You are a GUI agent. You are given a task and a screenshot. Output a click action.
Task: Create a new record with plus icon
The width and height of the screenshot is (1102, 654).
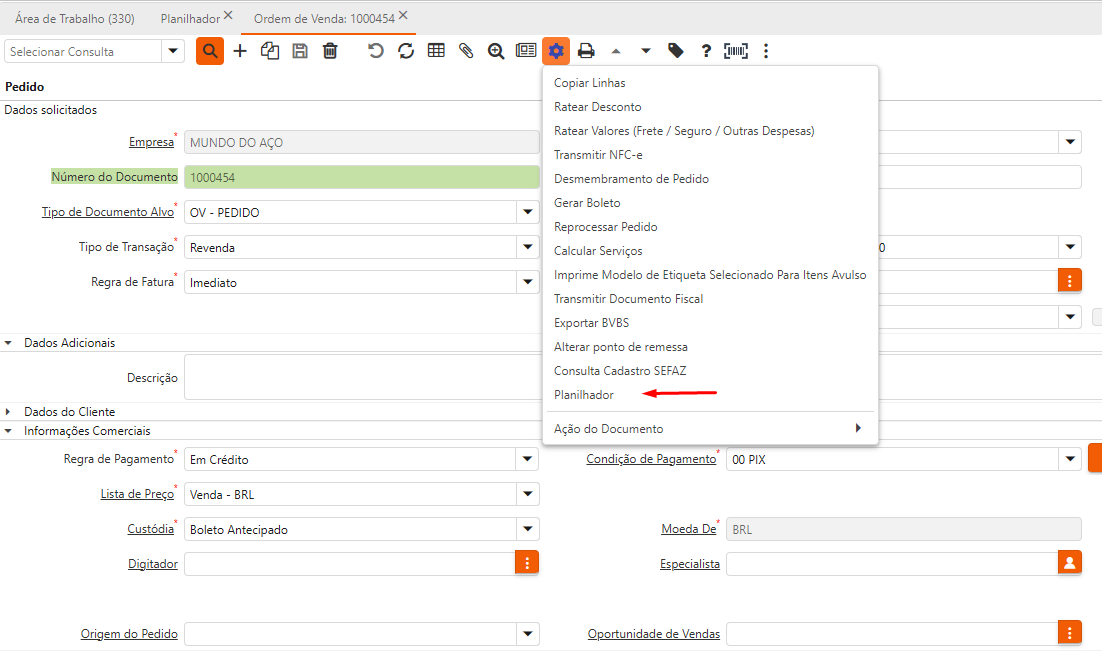pyautogui.click(x=240, y=51)
